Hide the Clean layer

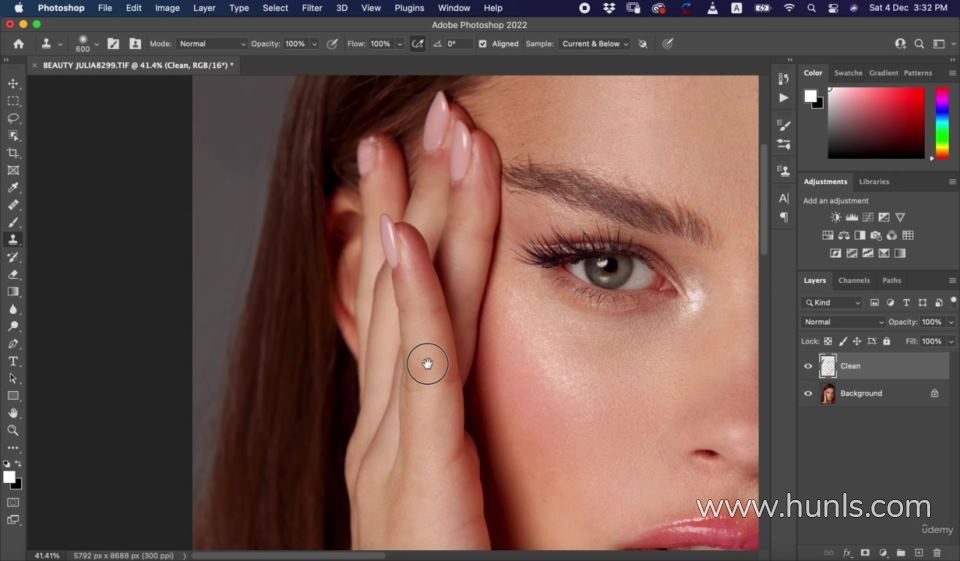(x=808, y=366)
